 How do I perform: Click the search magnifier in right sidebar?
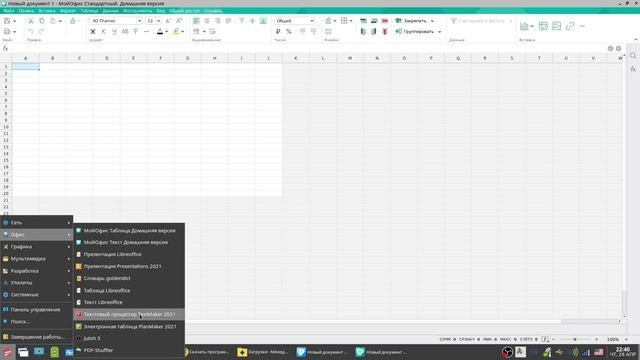[x=633, y=56]
